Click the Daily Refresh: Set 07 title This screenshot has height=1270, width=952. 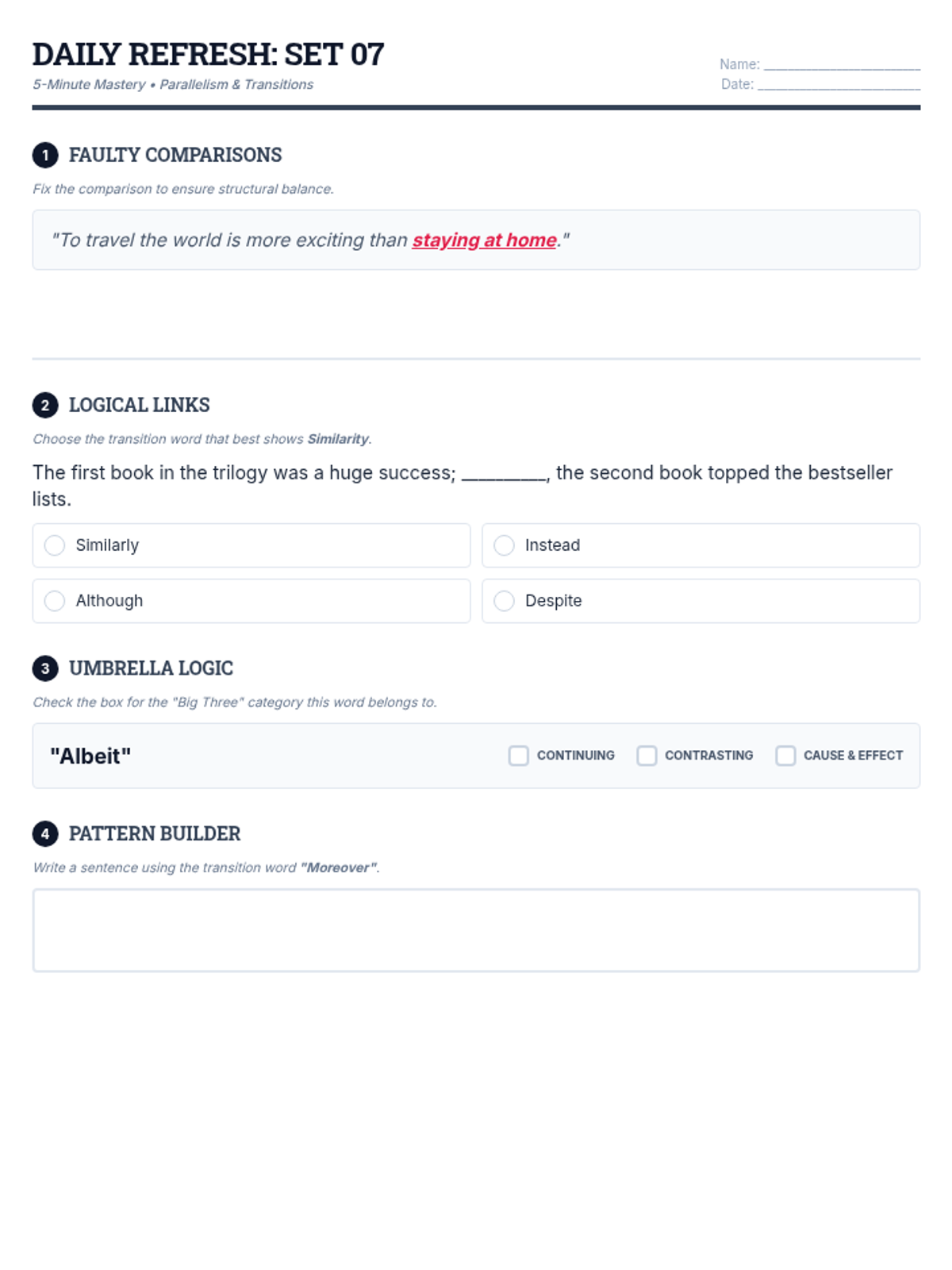pyautogui.click(x=209, y=55)
